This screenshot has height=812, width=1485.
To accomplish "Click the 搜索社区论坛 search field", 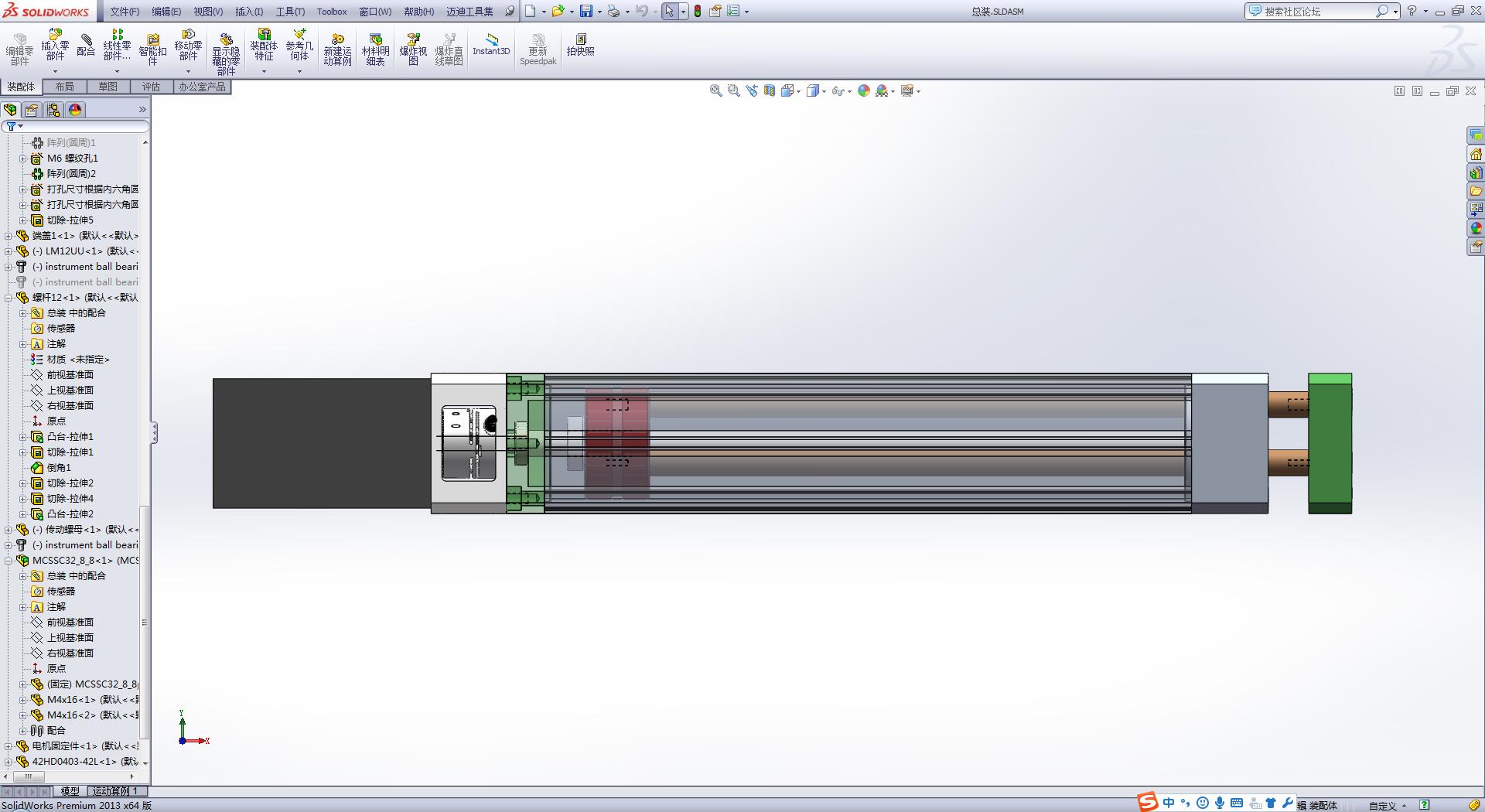I will pyautogui.click(x=1318, y=12).
